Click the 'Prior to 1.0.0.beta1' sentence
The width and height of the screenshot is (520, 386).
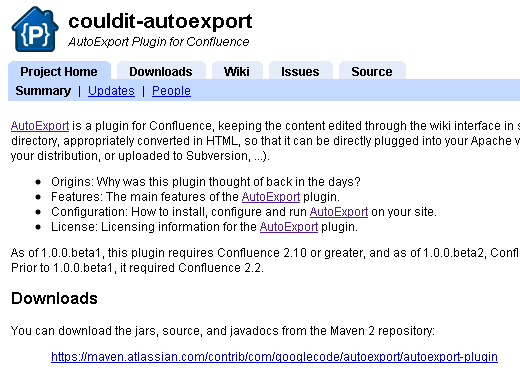(137, 268)
